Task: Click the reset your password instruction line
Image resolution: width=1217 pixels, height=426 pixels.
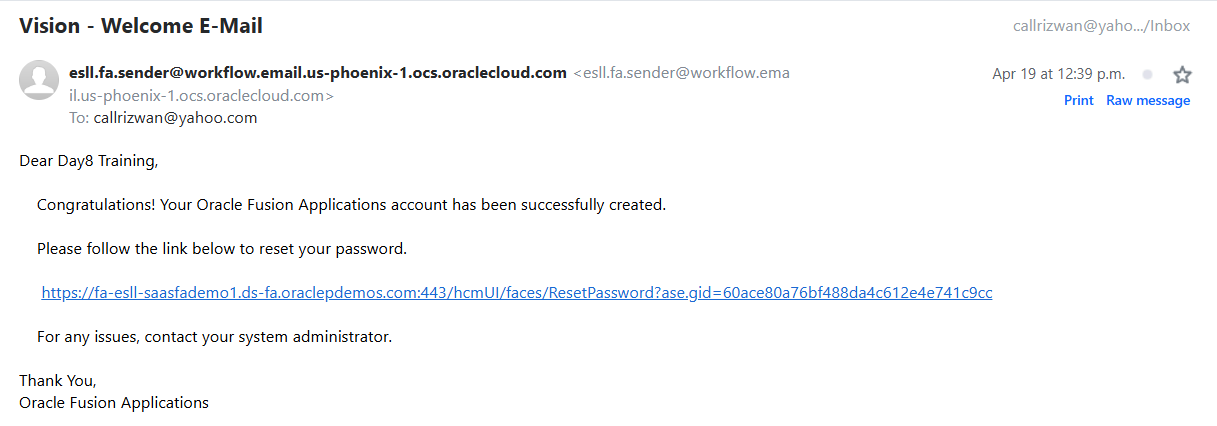Action: tap(222, 249)
